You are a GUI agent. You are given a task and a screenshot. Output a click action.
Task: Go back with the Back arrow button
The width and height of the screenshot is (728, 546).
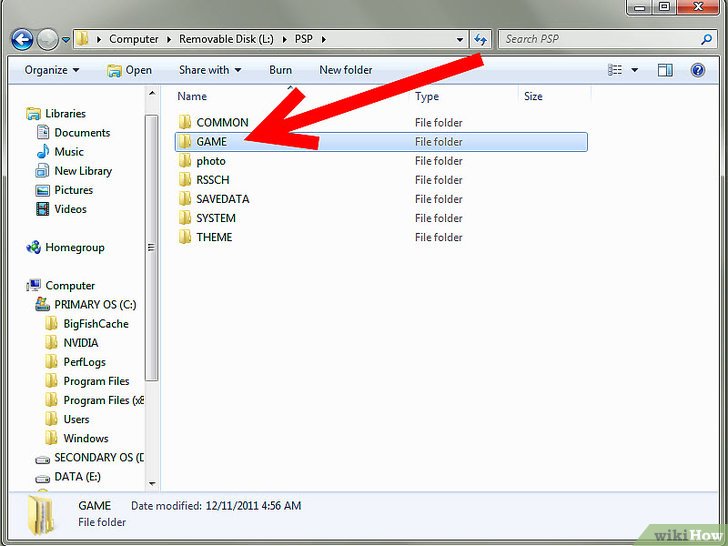[22, 39]
